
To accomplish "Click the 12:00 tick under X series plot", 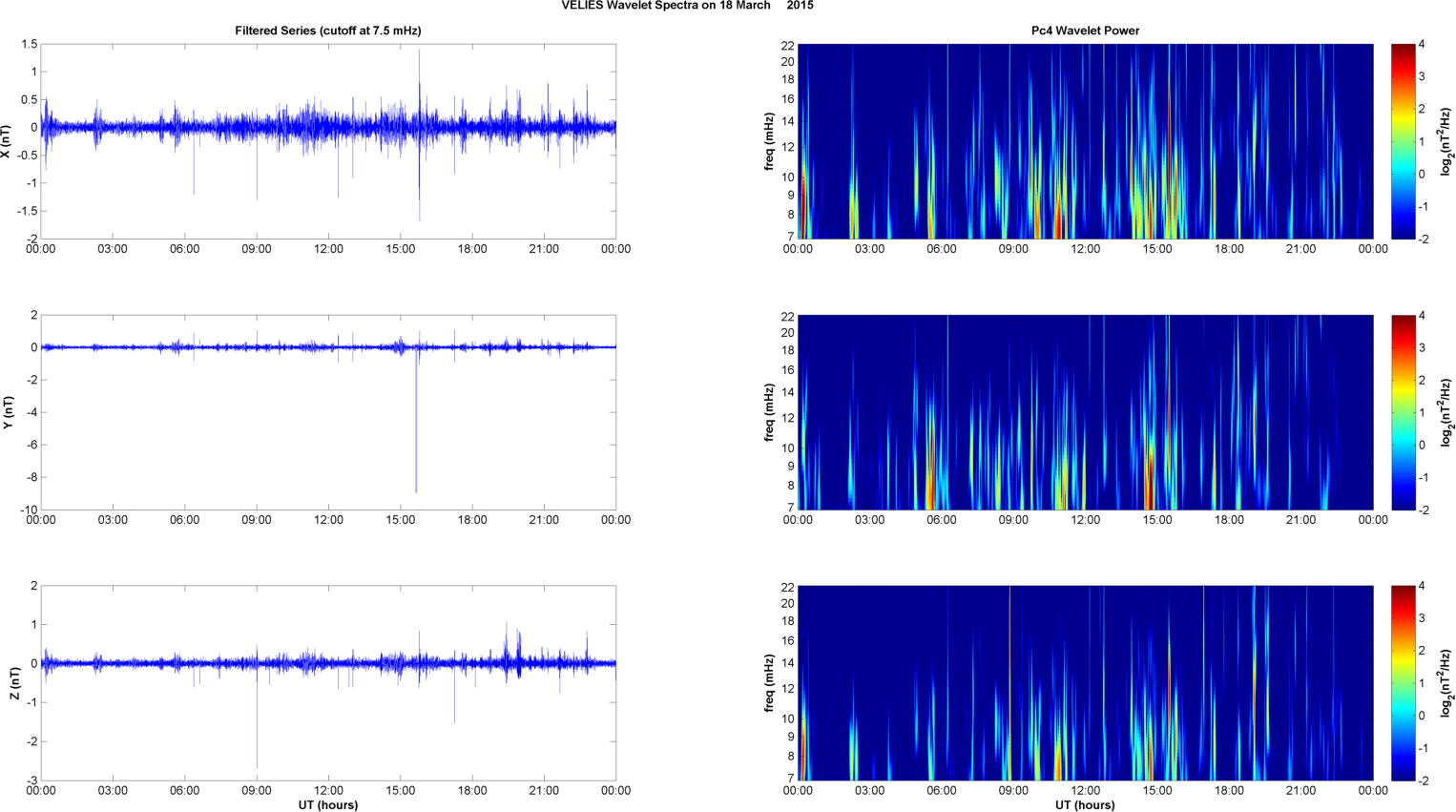I will (x=328, y=249).
